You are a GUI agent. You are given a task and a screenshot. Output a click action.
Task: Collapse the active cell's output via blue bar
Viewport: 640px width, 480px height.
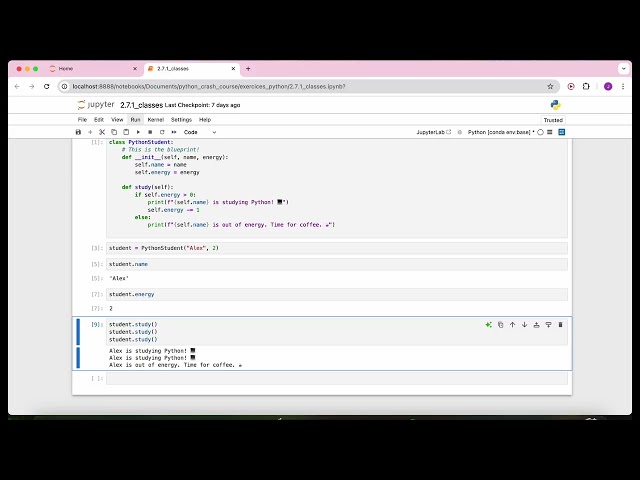(78, 358)
